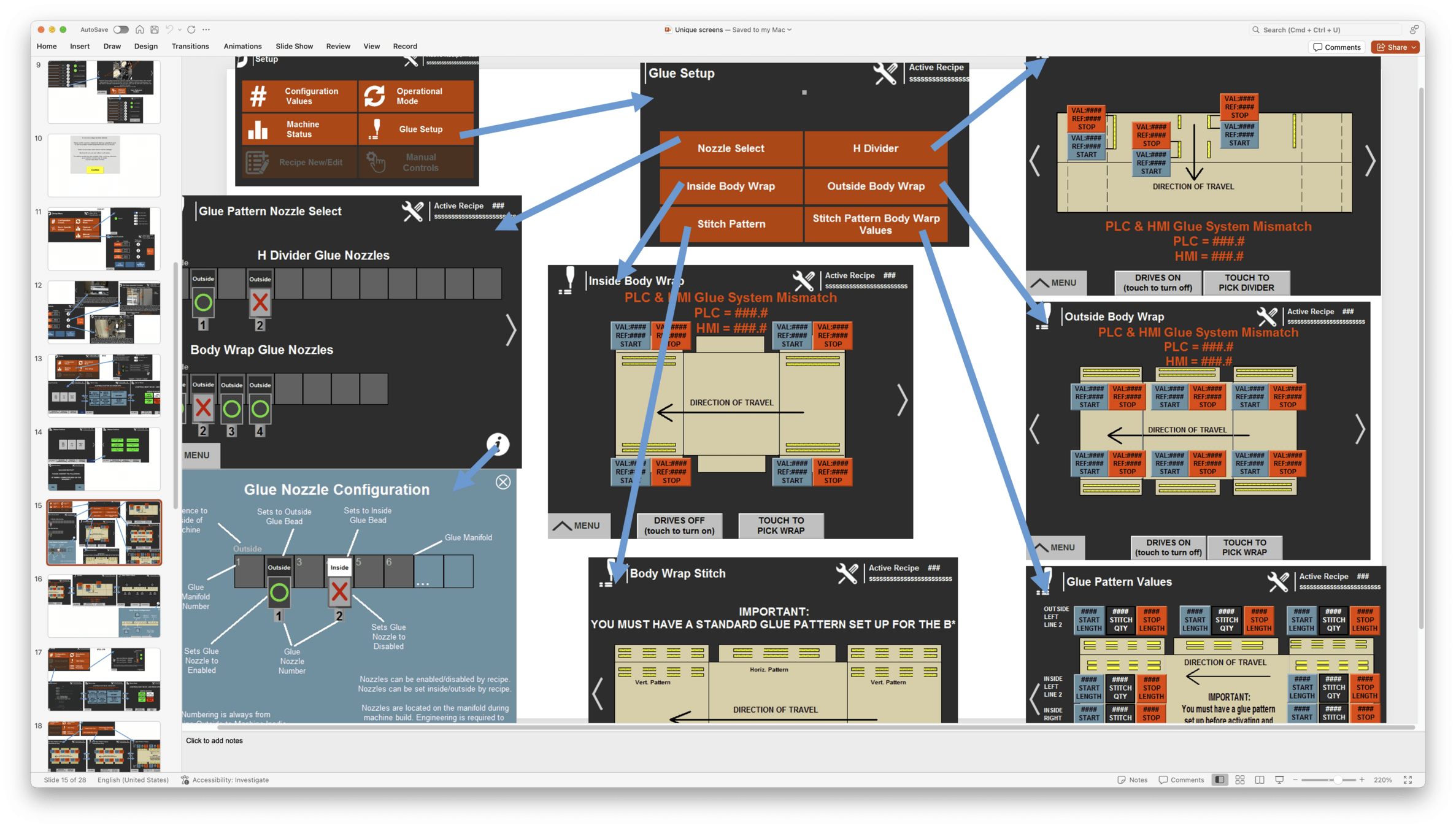Click the Redo/Repeat arrow icon

[x=191, y=29]
